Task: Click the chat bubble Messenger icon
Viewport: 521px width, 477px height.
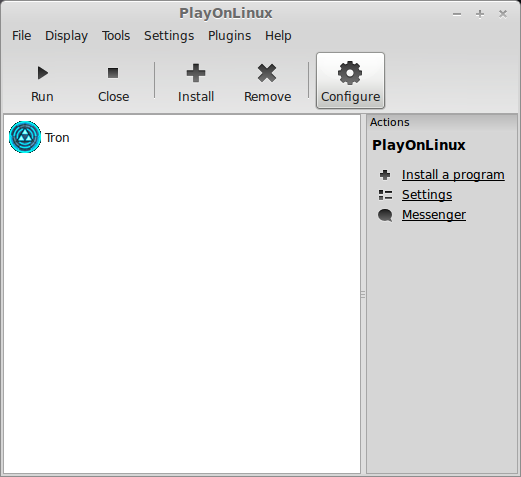Action: [x=385, y=215]
